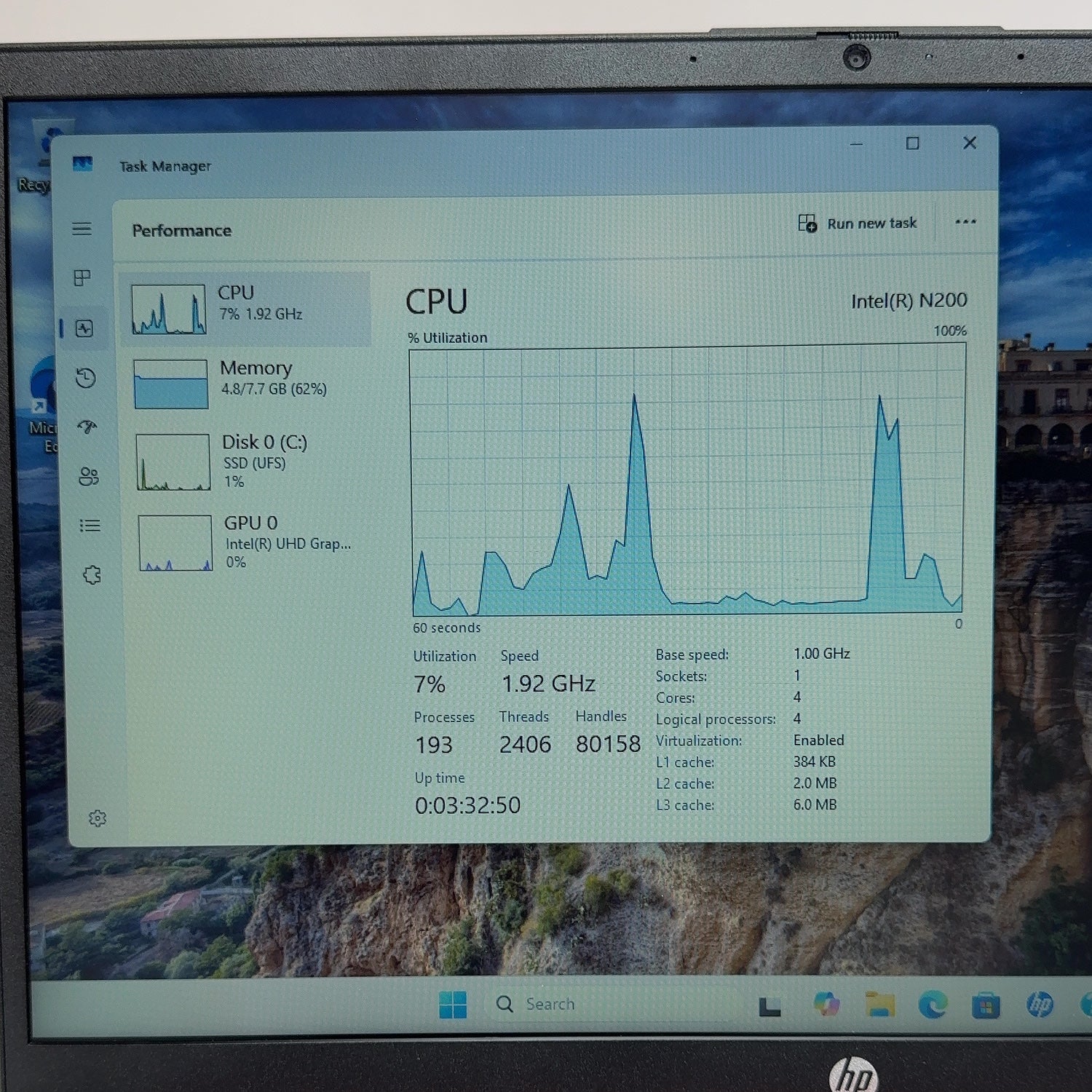1092x1092 pixels.
Task: Open the Windows Start menu
Action: pos(453,1005)
